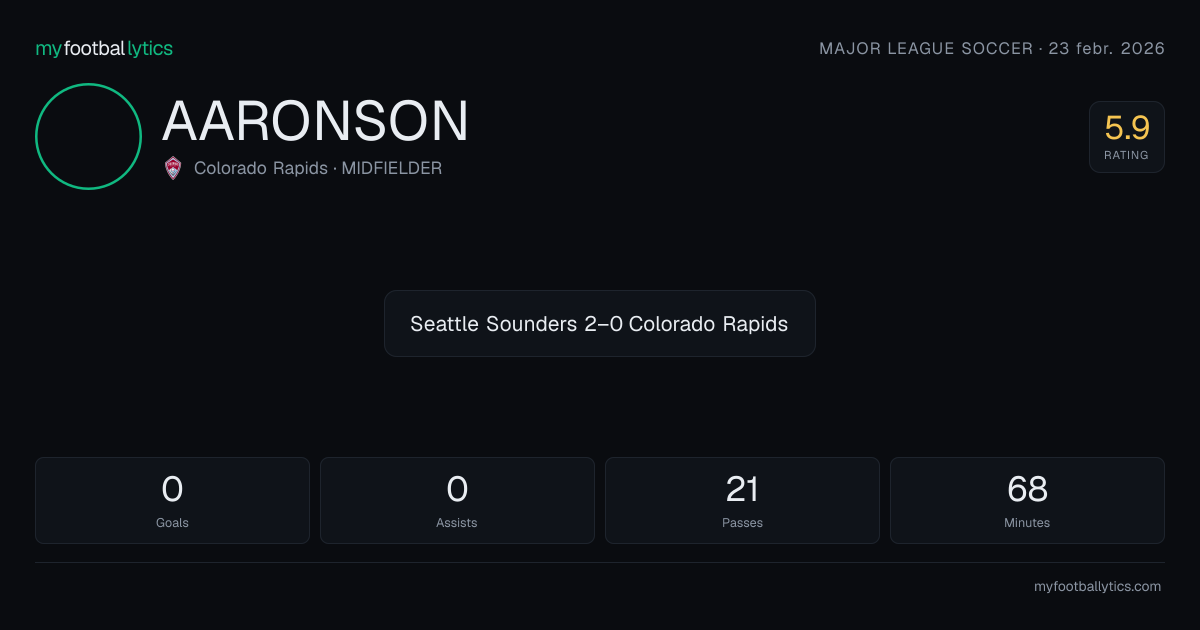This screenshot has height=630, width=1200.
Task: Open the myfootballytics.com footer link
Action: 1098,587
